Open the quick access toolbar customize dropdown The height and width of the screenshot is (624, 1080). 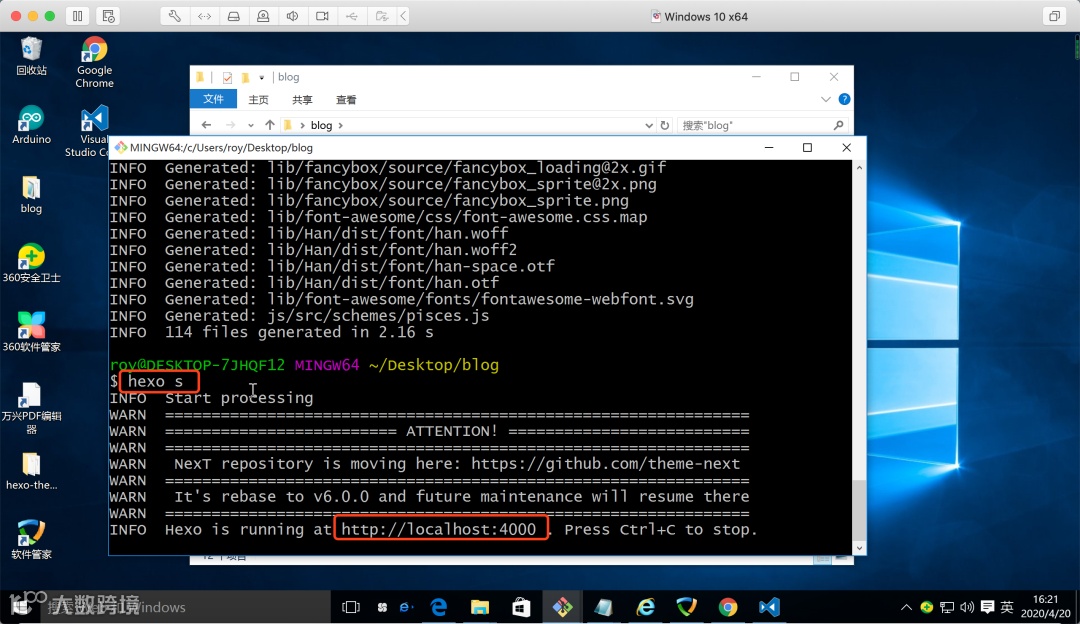coord(262,77)
